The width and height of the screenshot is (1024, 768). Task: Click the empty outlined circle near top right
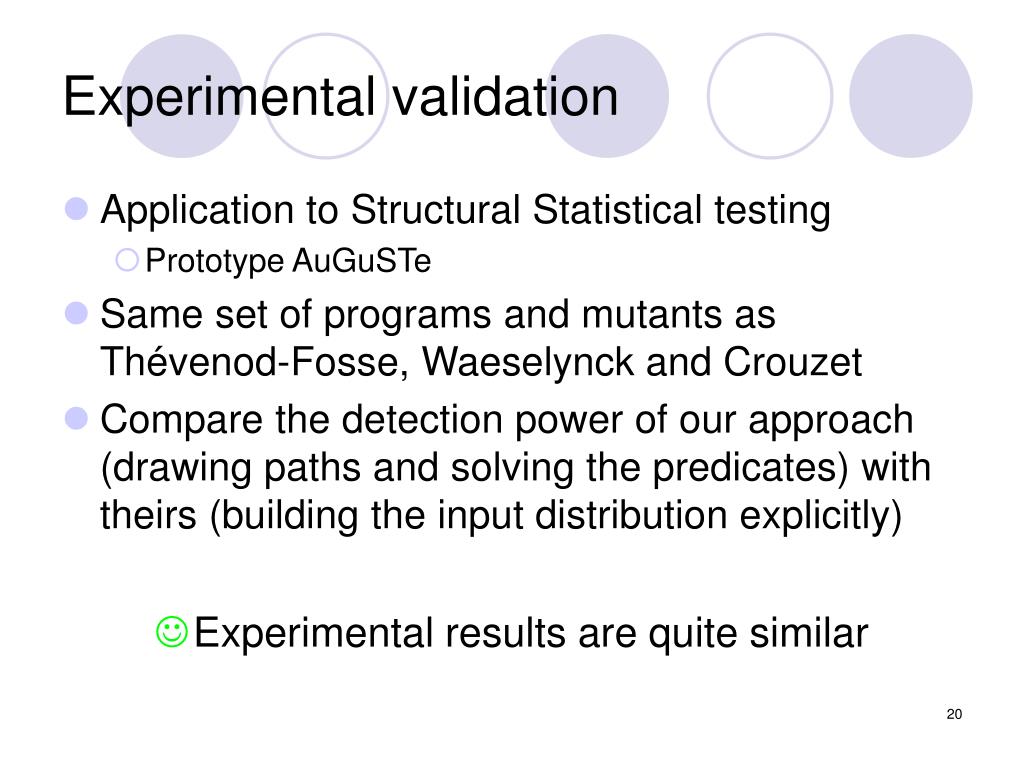pos(770,96)
